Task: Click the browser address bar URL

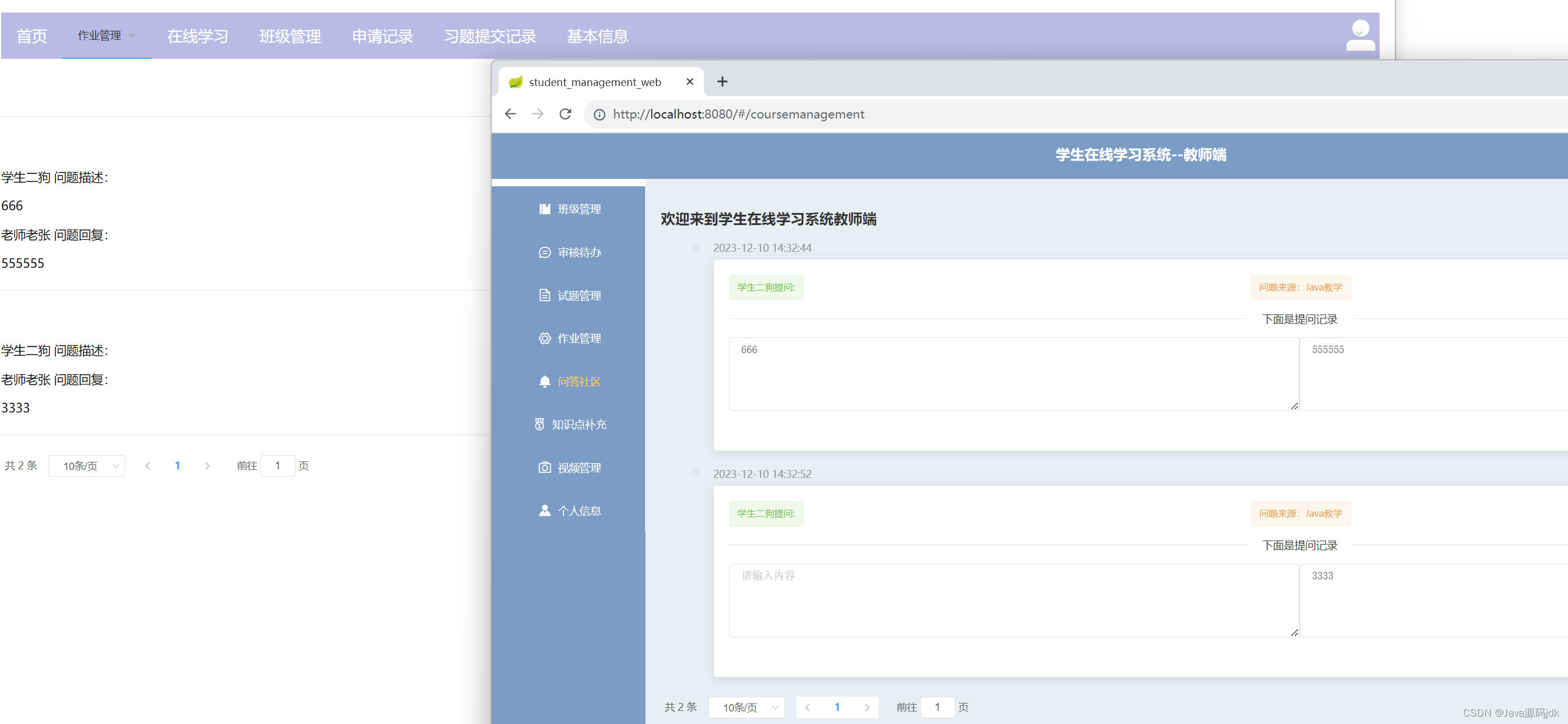Action: pos(738,114)
